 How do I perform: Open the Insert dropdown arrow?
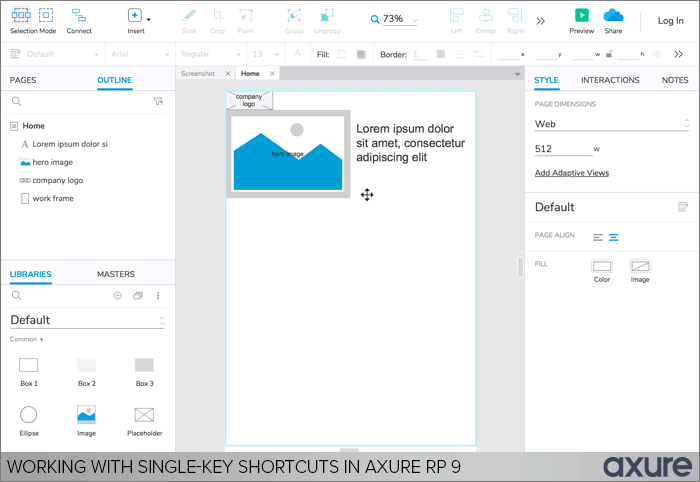pyautogui.click(x=149, y=20)
